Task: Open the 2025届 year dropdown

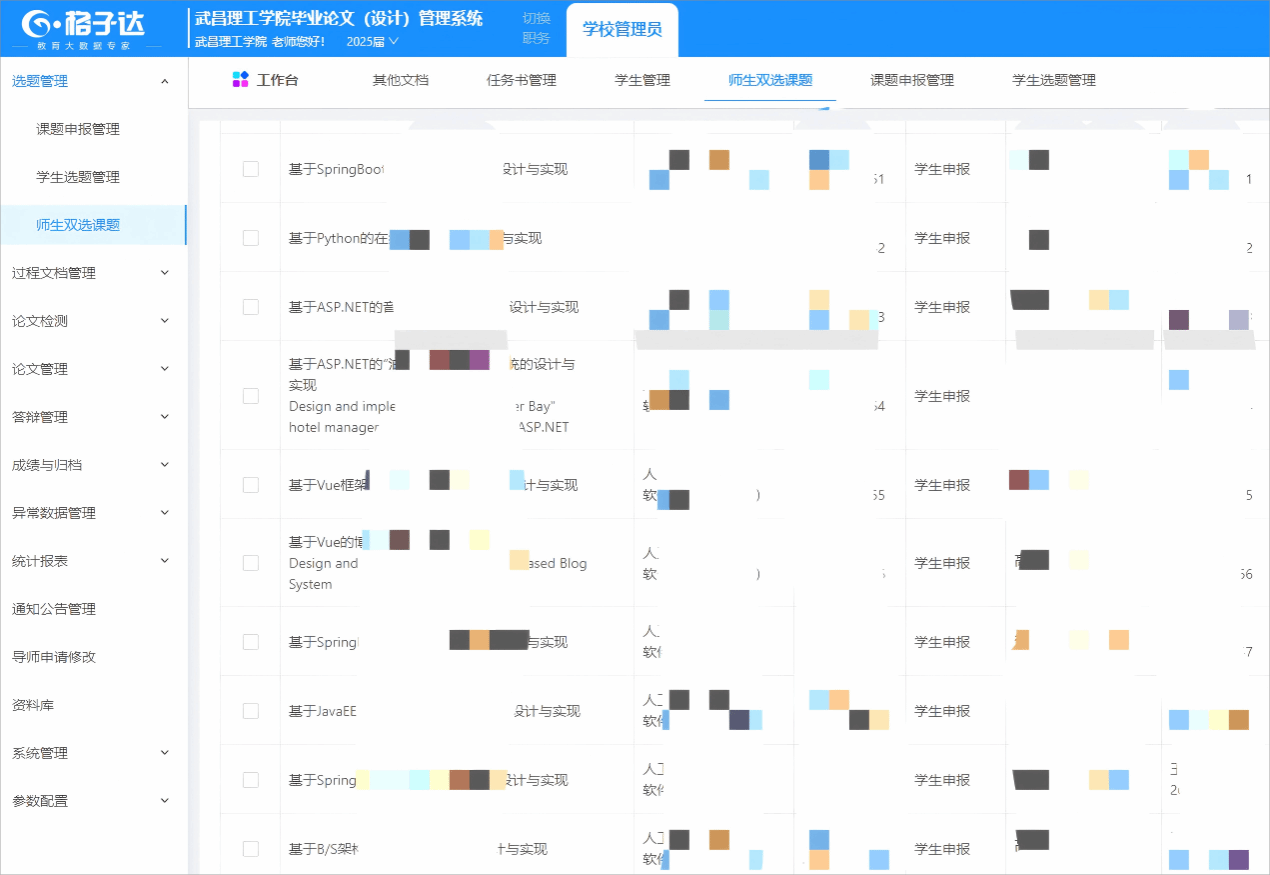Action: (372, 41)
